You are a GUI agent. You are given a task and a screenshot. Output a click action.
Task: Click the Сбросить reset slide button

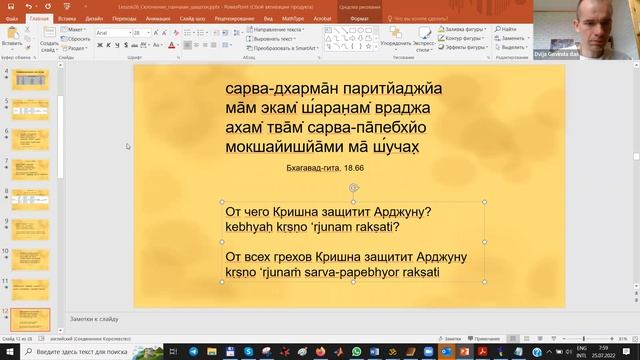click(x=76, y=39)
